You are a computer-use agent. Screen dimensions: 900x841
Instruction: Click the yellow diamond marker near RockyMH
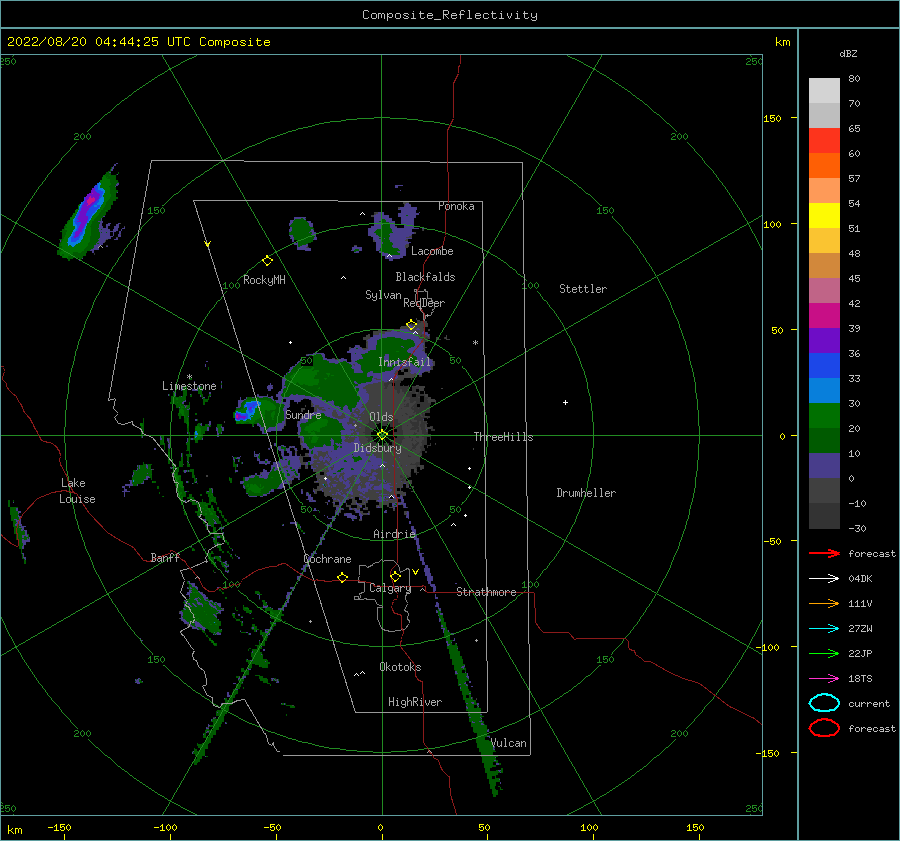tap(267, 261)
